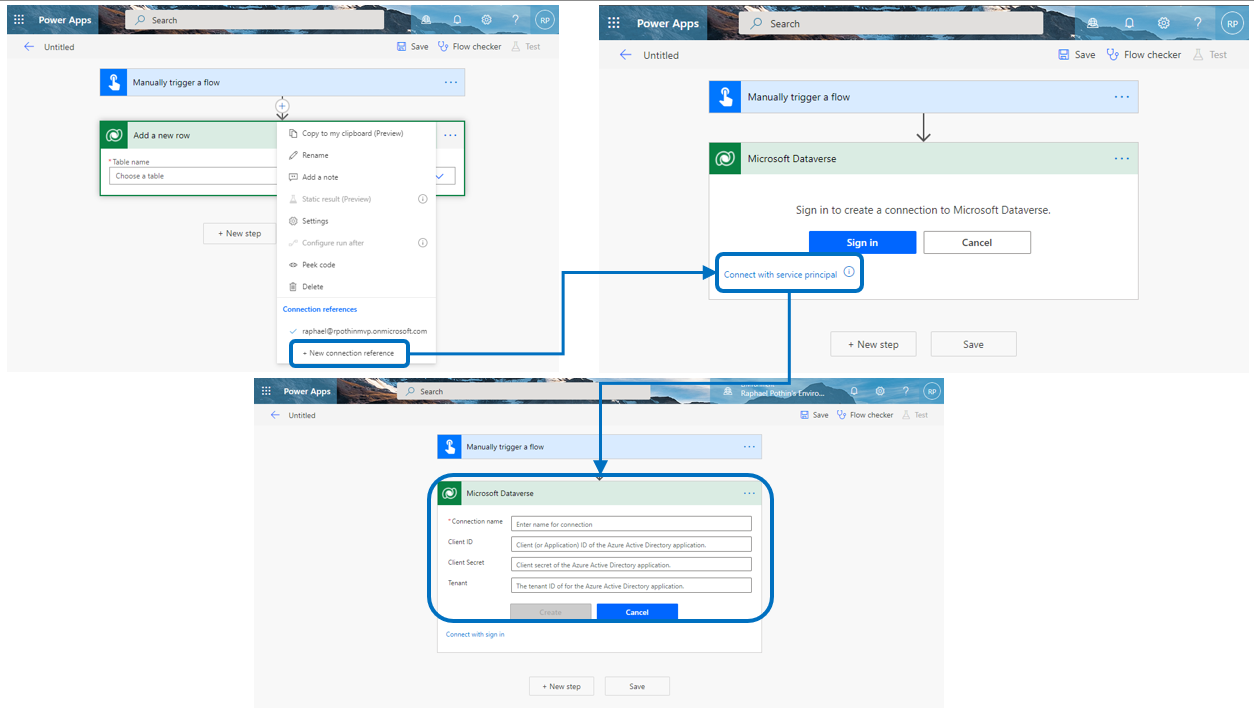The image size is (1254, 719).
Task: Click the Microsoft Dataverse connector icon
Action: click(x=725, y=158)
